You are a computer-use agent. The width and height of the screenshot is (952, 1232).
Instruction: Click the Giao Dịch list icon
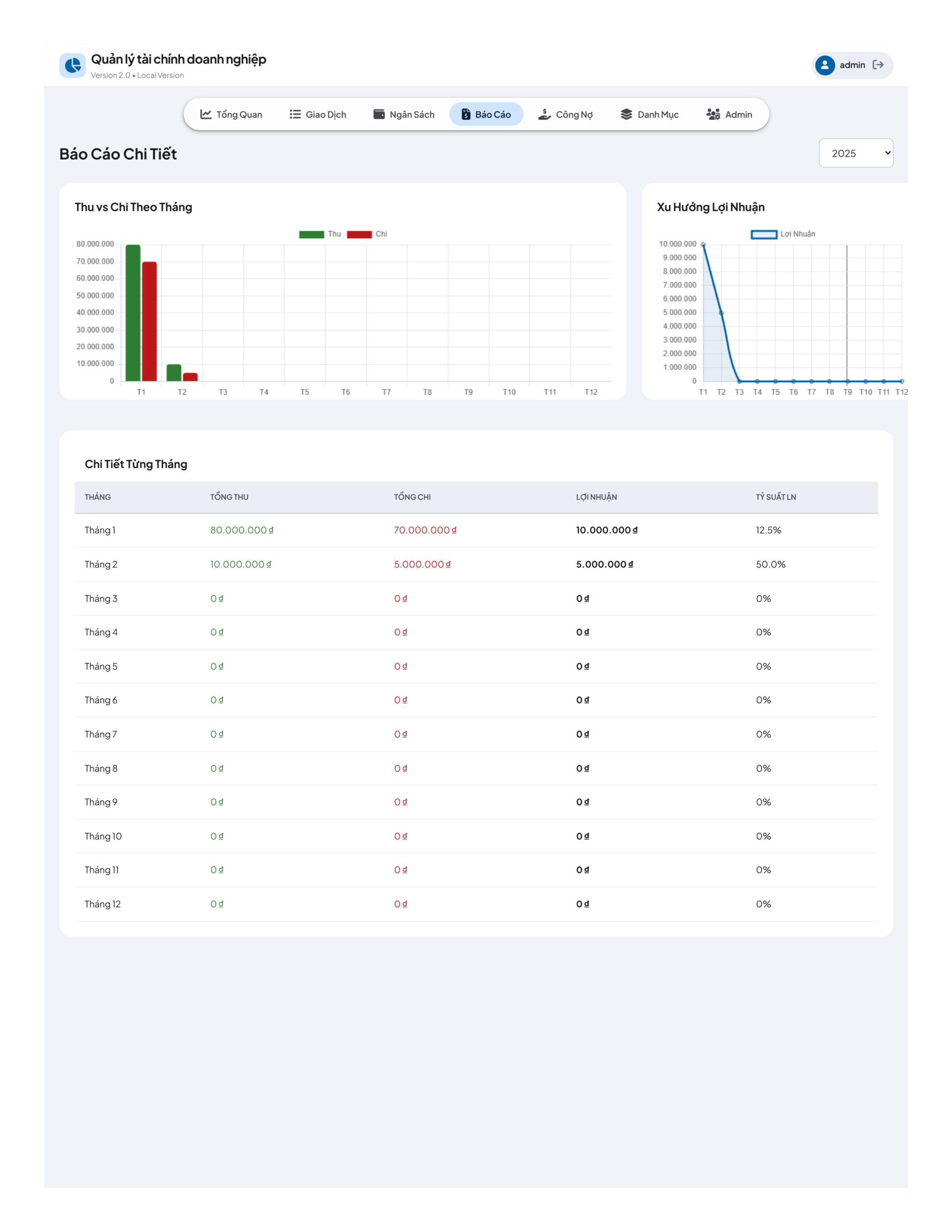coord(295,115)
